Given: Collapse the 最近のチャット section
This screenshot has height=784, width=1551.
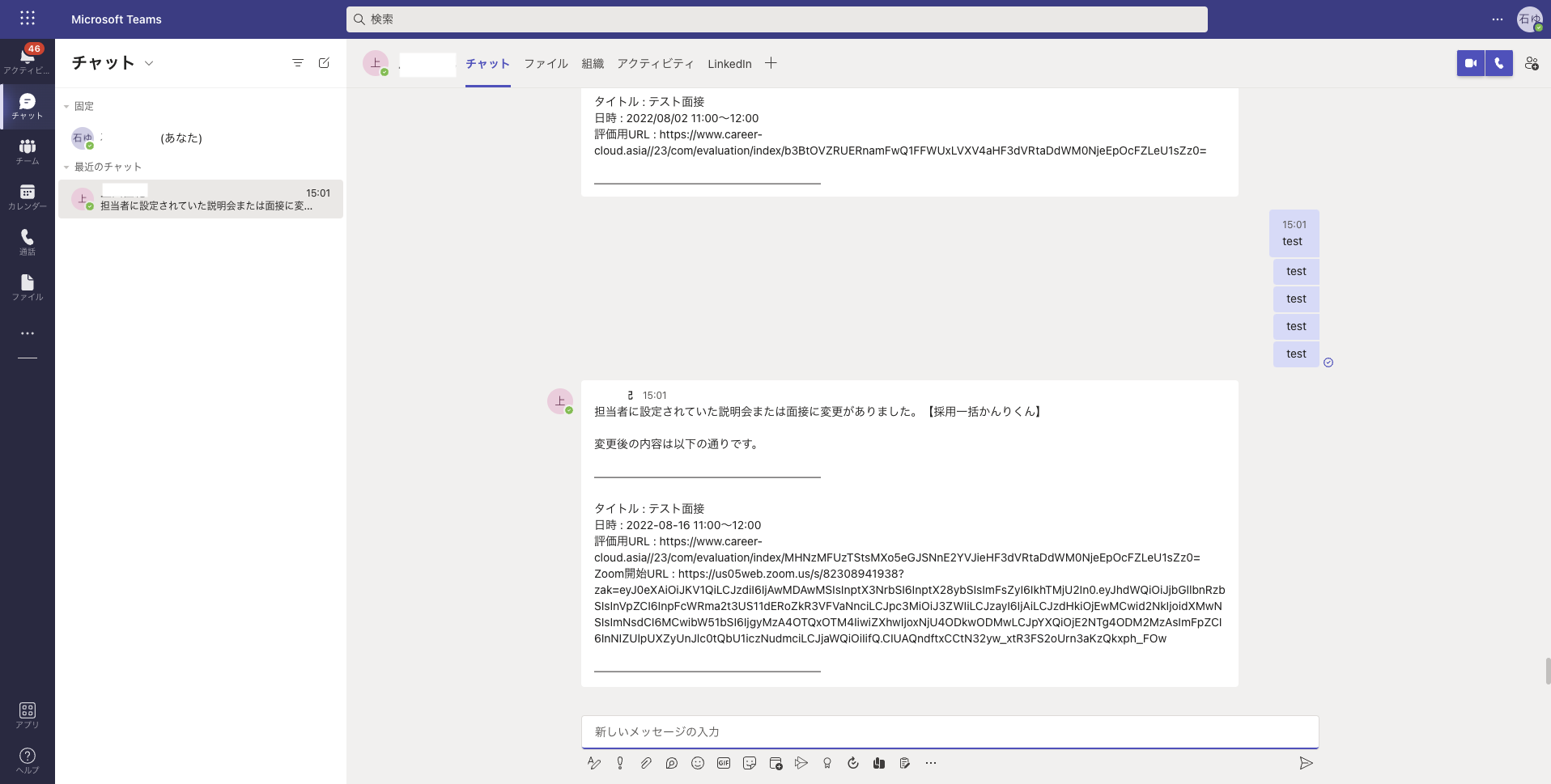Looking at the screenshot, I should click(x=66, y=167).
